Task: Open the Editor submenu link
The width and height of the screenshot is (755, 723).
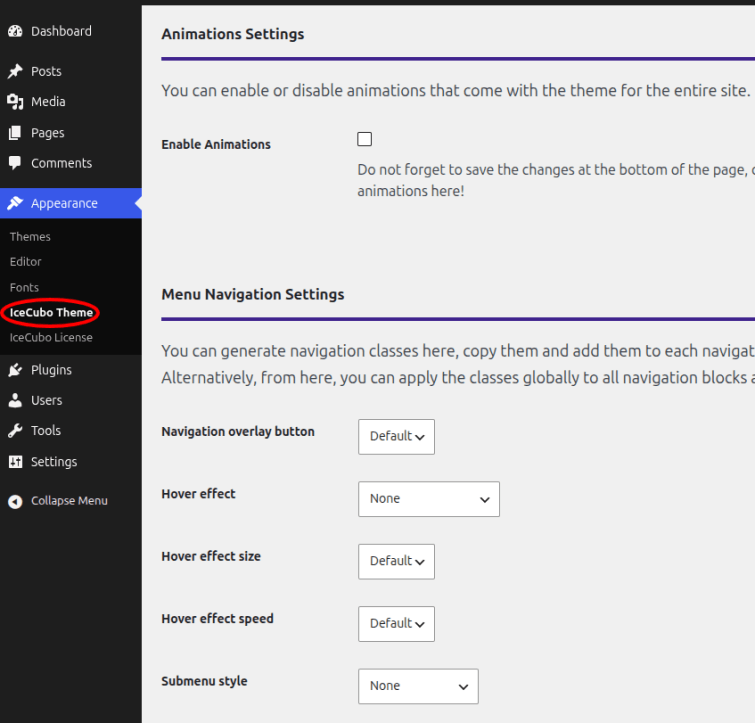Action: 26,262
